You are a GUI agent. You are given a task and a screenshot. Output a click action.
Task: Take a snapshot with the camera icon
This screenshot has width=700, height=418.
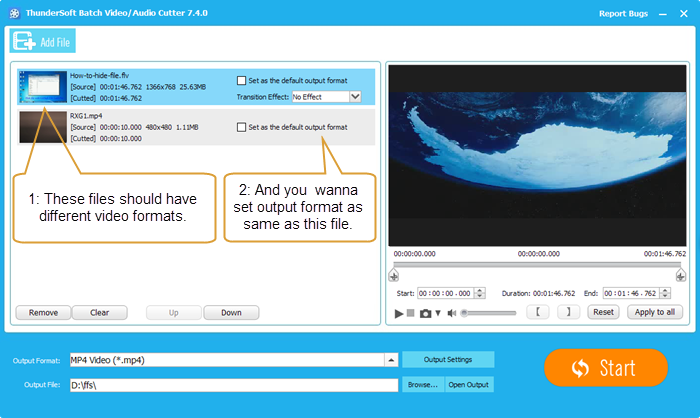pyautogui.click(x=425, y=313)
